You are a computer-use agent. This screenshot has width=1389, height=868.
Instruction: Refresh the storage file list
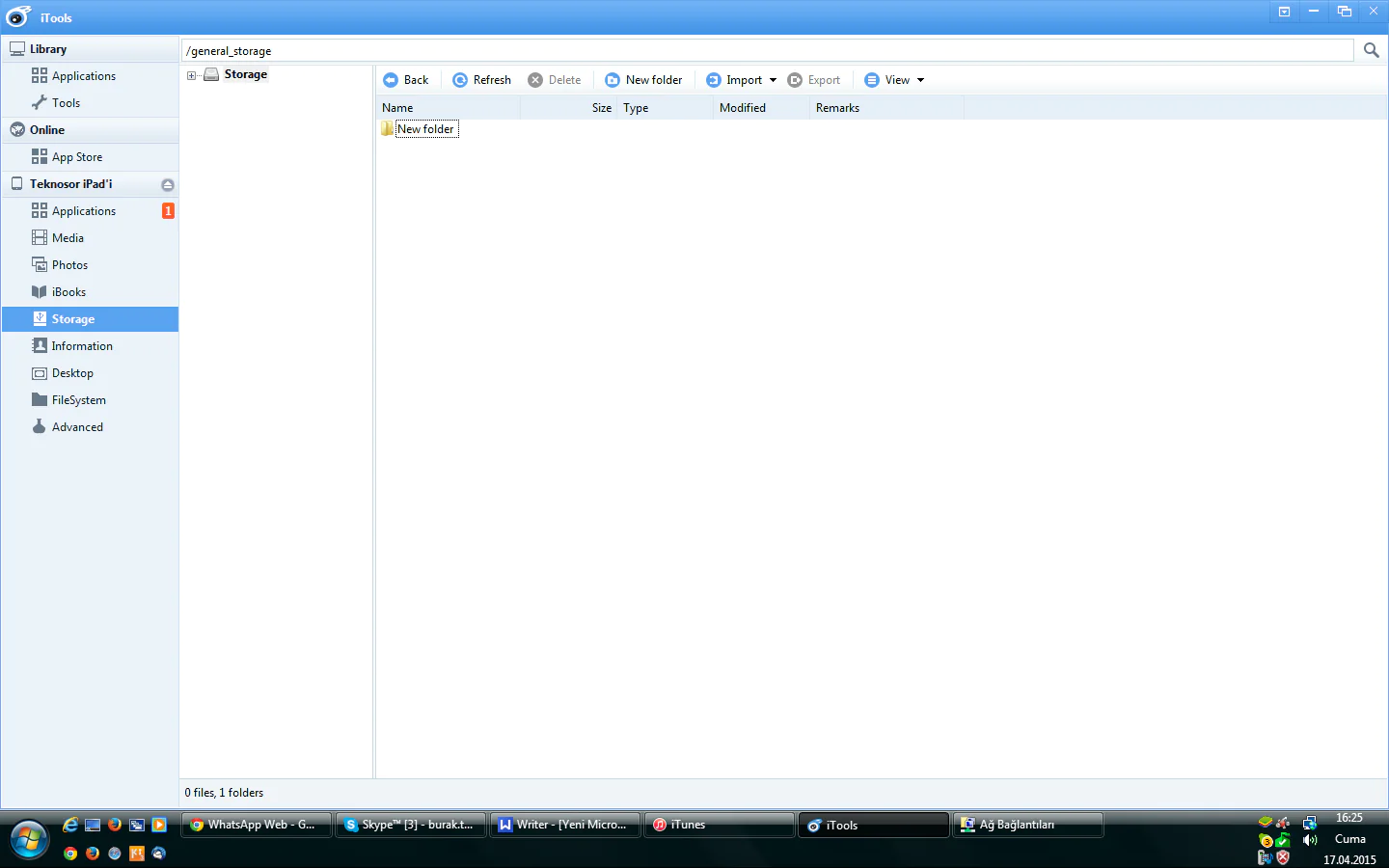[x=481, y=80]
